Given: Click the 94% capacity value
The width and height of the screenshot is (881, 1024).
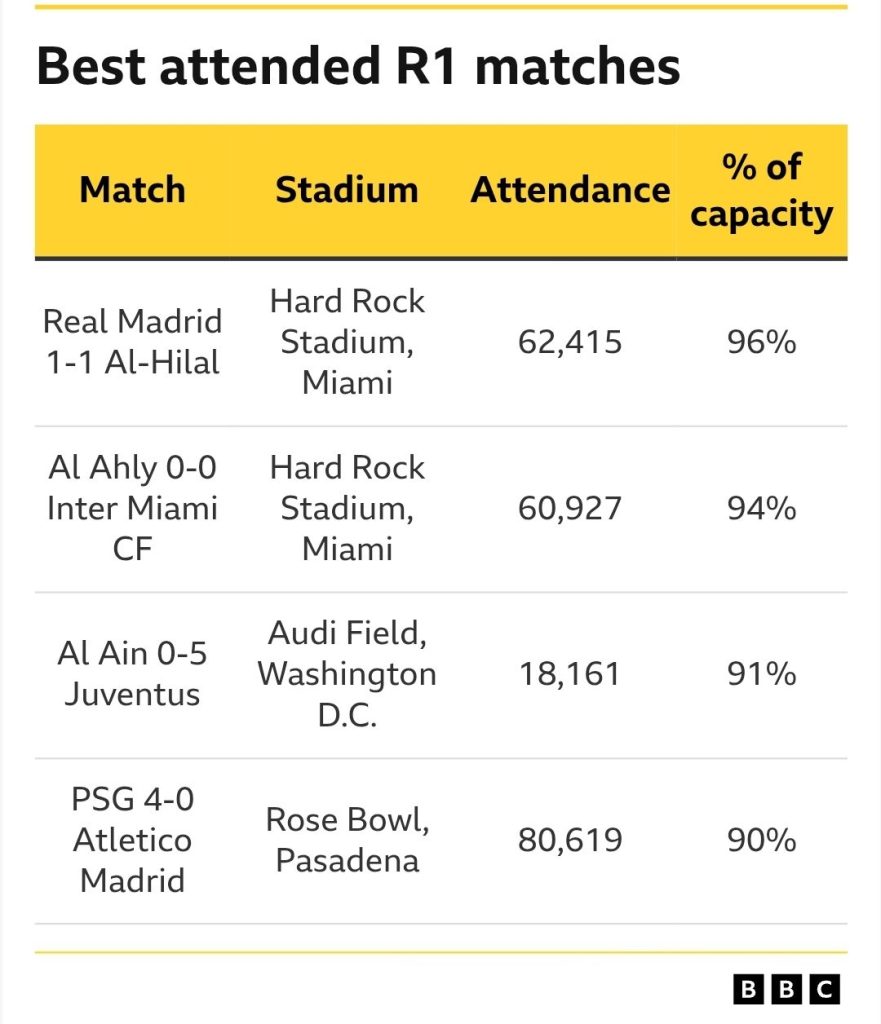Looking at the screenshot, I should pos(761,508).
